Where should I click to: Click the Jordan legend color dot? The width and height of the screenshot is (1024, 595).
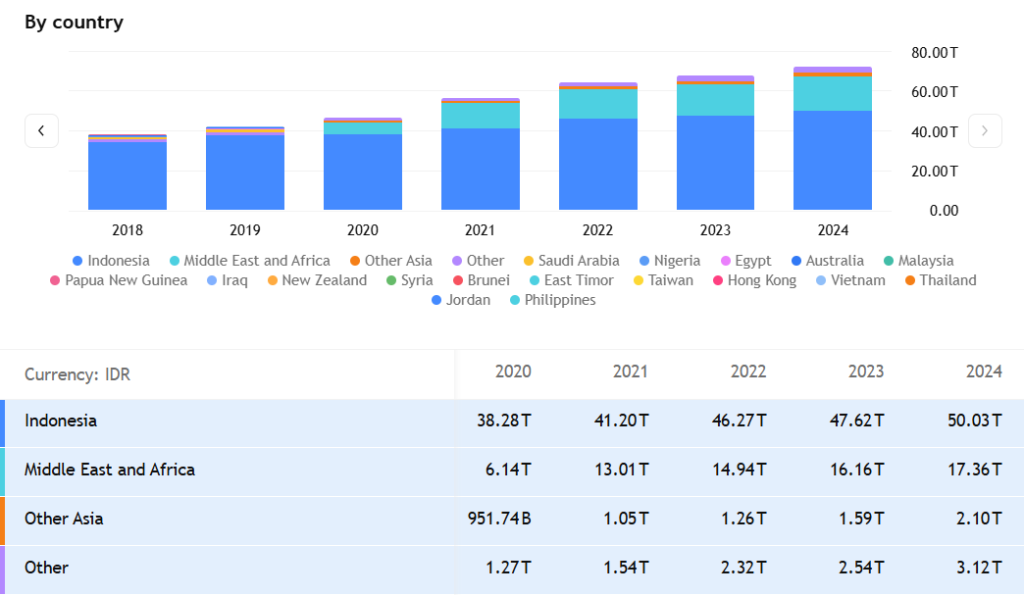click(x=437, y=300)
